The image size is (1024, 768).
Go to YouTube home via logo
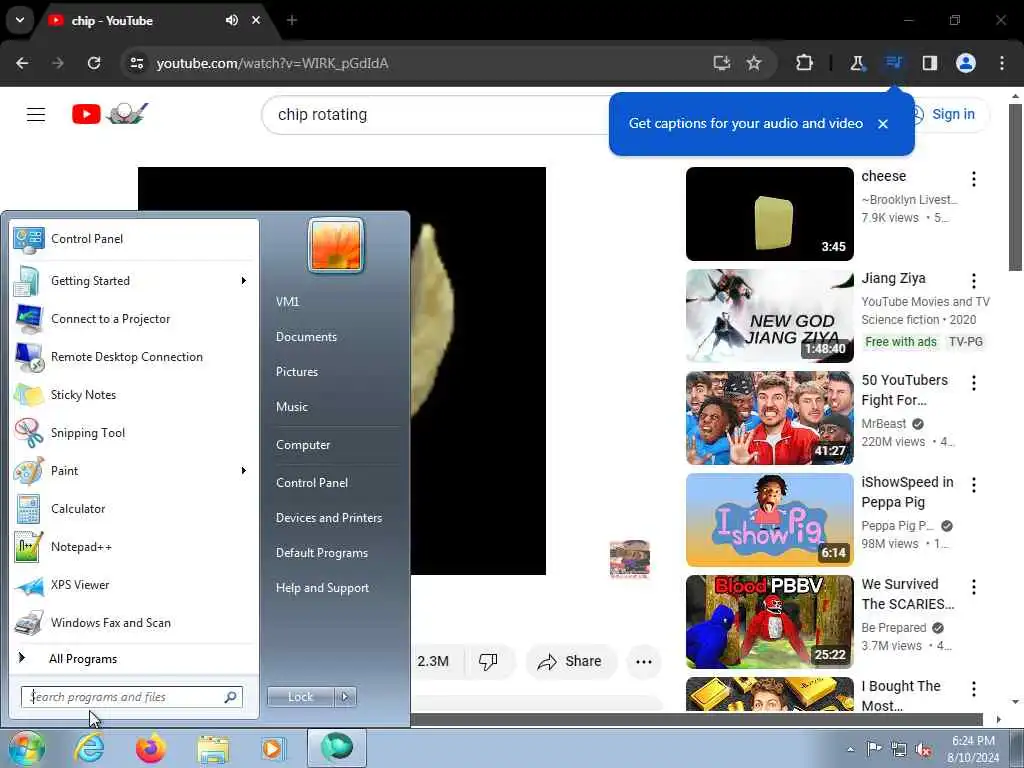coord(110,114)
